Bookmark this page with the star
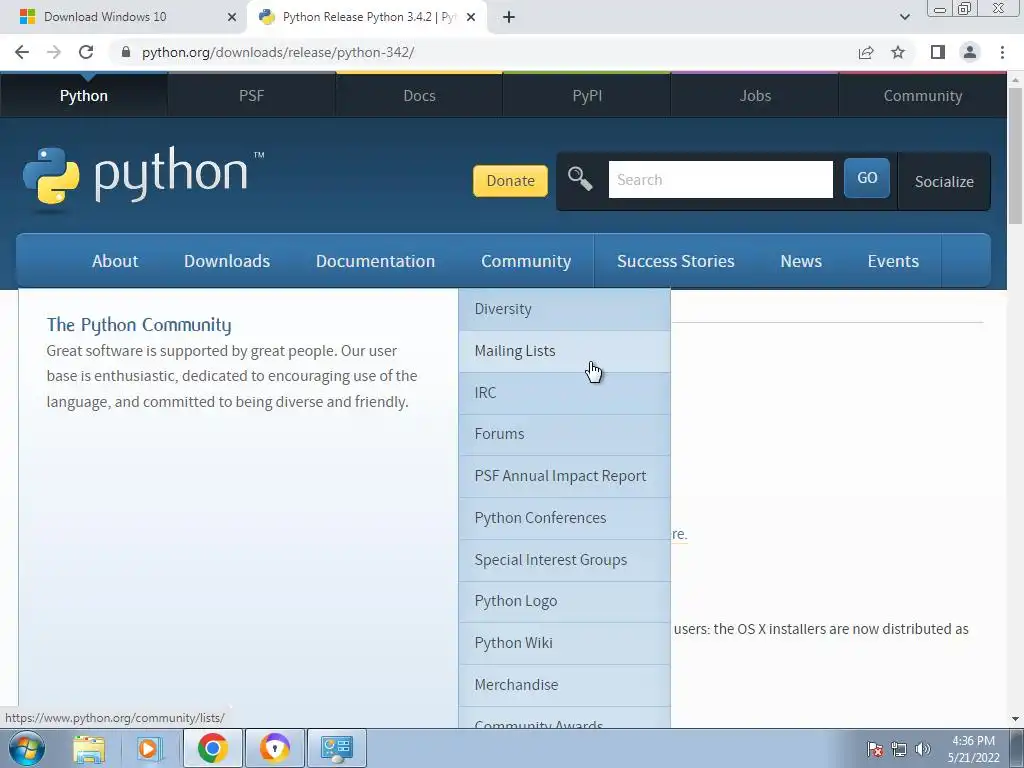 click(x=898, y=52)
